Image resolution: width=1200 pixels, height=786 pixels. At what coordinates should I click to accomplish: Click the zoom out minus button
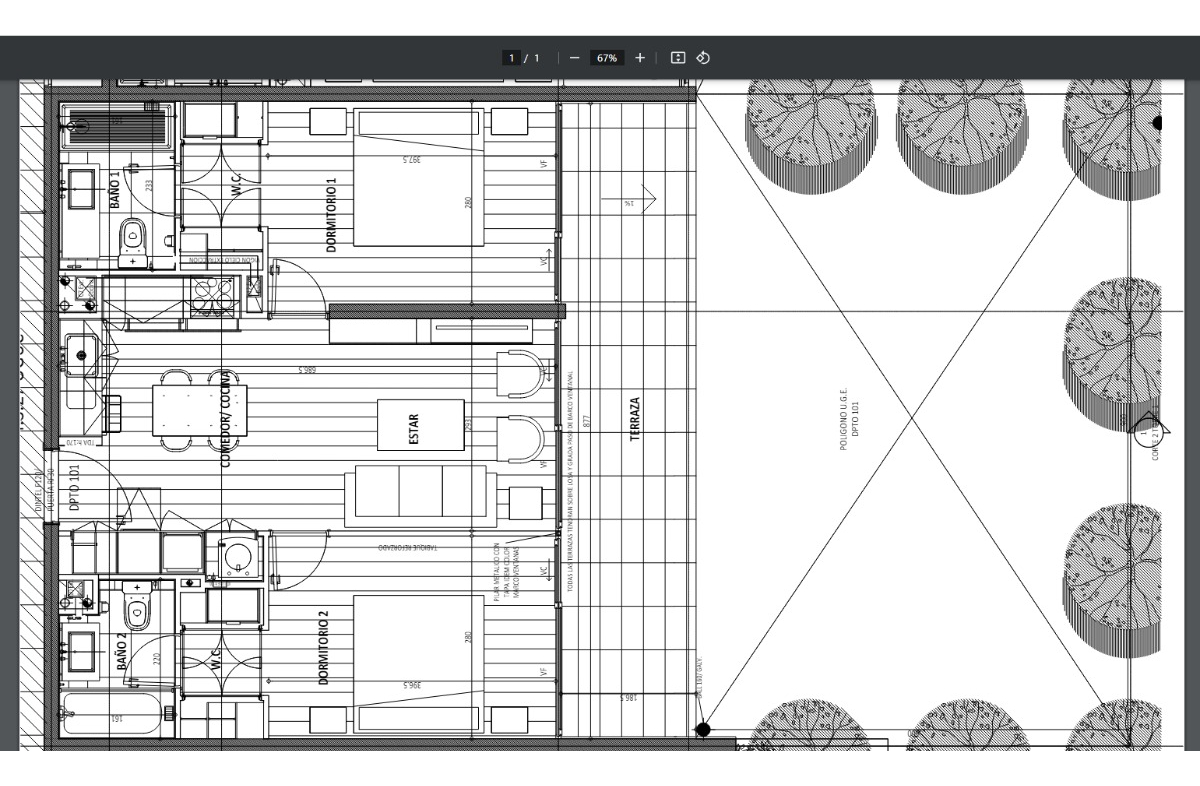[x=574, y=58]
